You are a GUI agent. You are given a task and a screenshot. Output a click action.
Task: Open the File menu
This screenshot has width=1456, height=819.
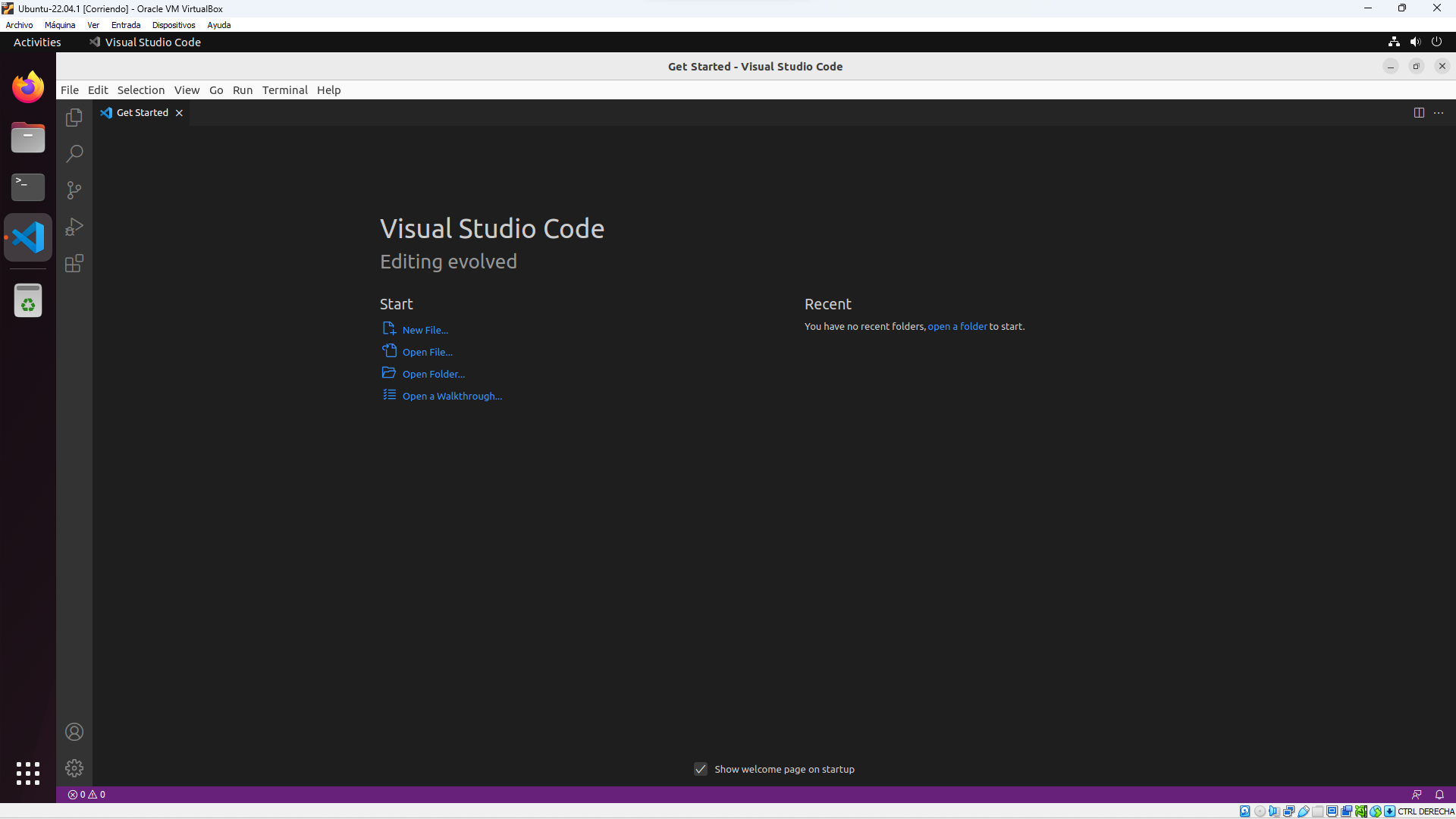click(69, 89)
